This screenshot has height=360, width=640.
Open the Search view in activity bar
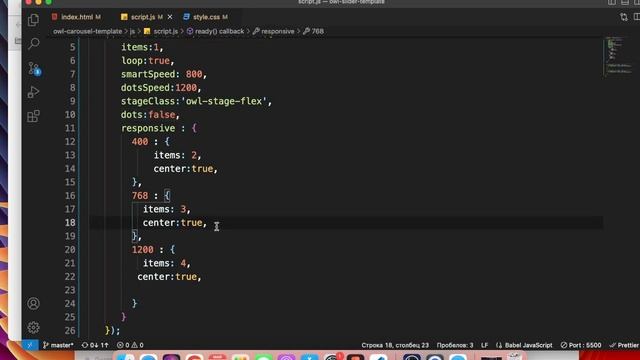(x=33, y=43)
